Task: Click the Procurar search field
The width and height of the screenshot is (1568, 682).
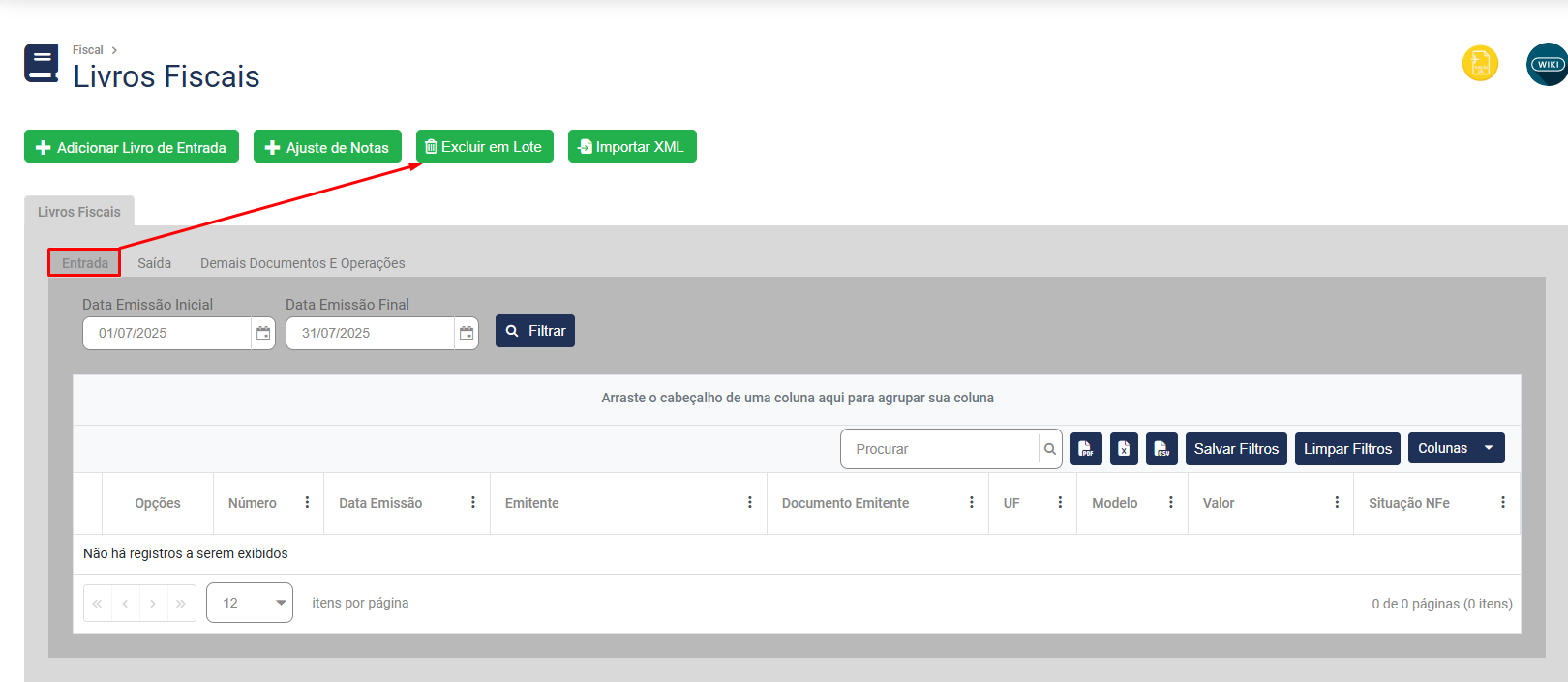Action: 940,449
